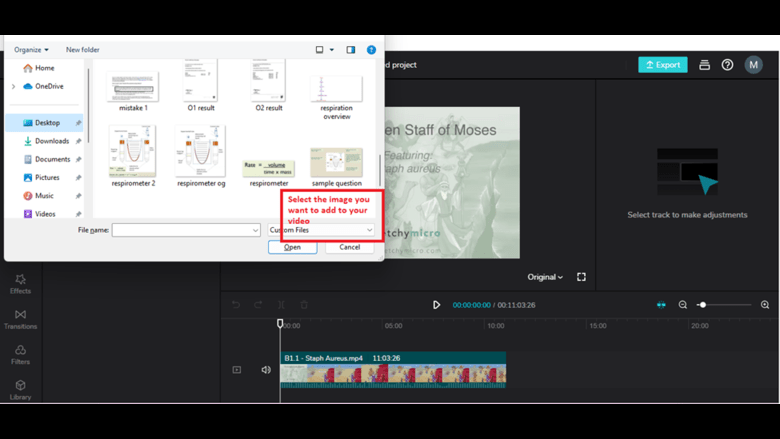Screen dimensions: 780x439
Task: Open the Transitions panel in sidebar
Action: click(20, 319)
